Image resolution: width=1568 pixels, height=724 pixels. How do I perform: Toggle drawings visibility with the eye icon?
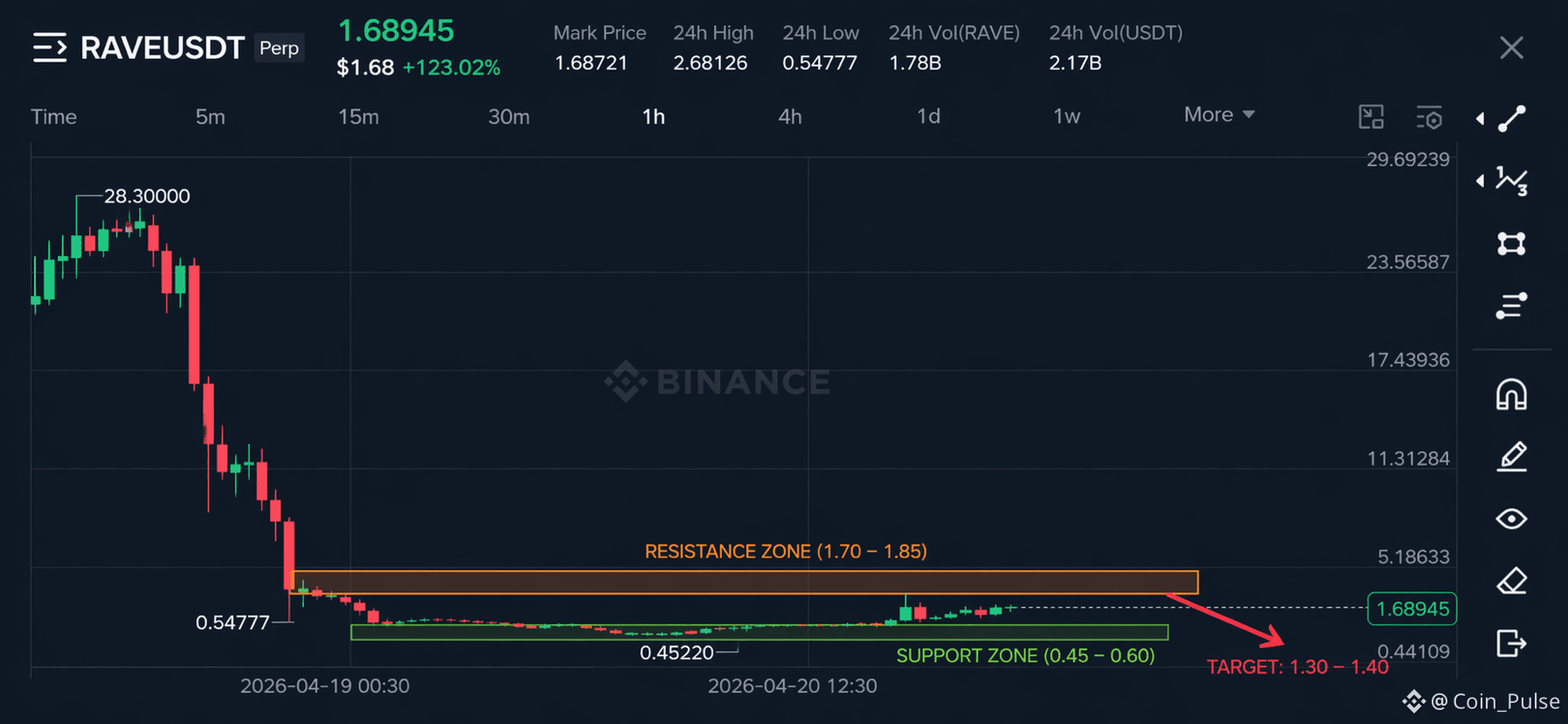[1511, 519]
